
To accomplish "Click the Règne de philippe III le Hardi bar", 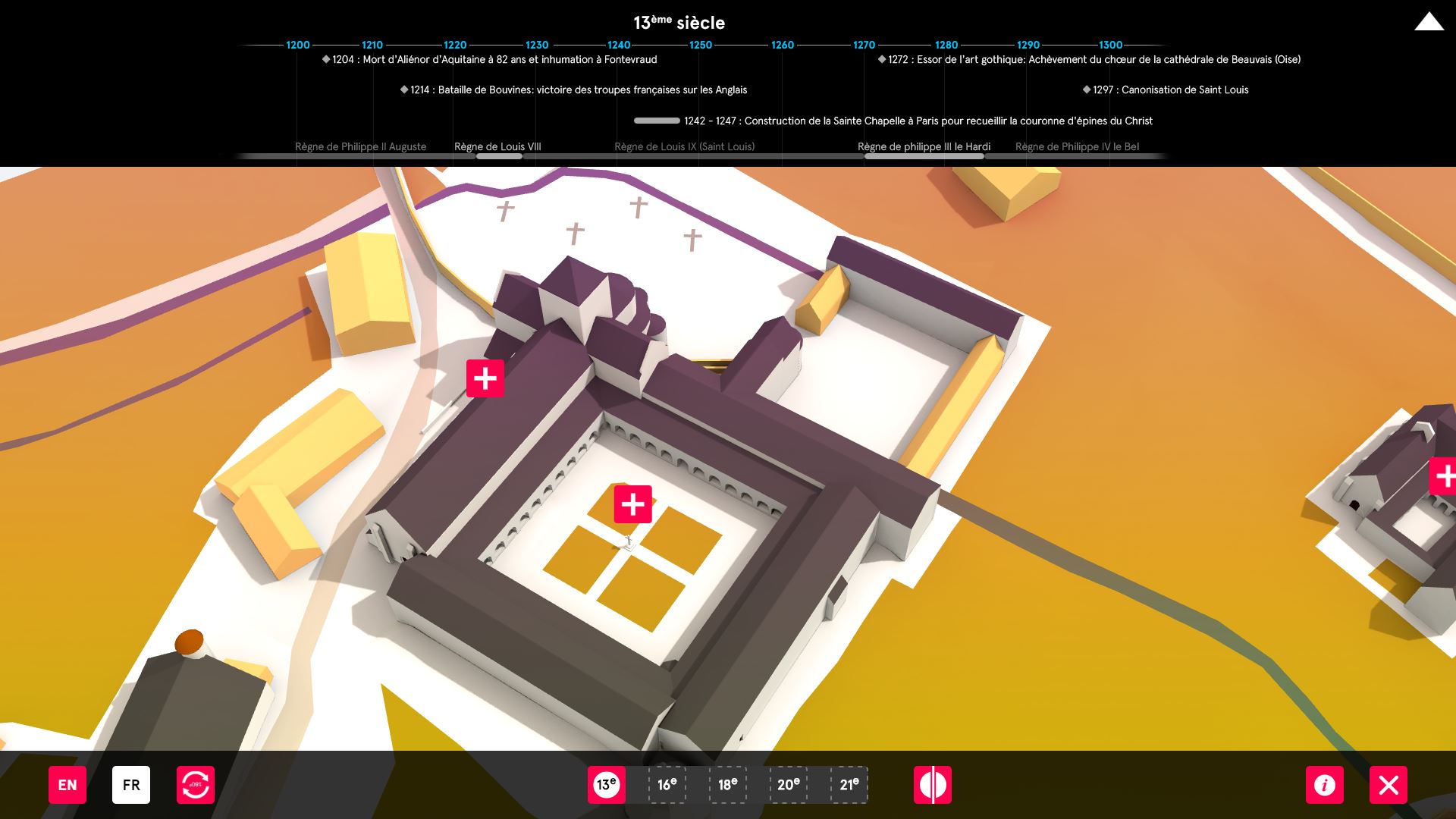I will pyautogui.click(x=924, y=155).
